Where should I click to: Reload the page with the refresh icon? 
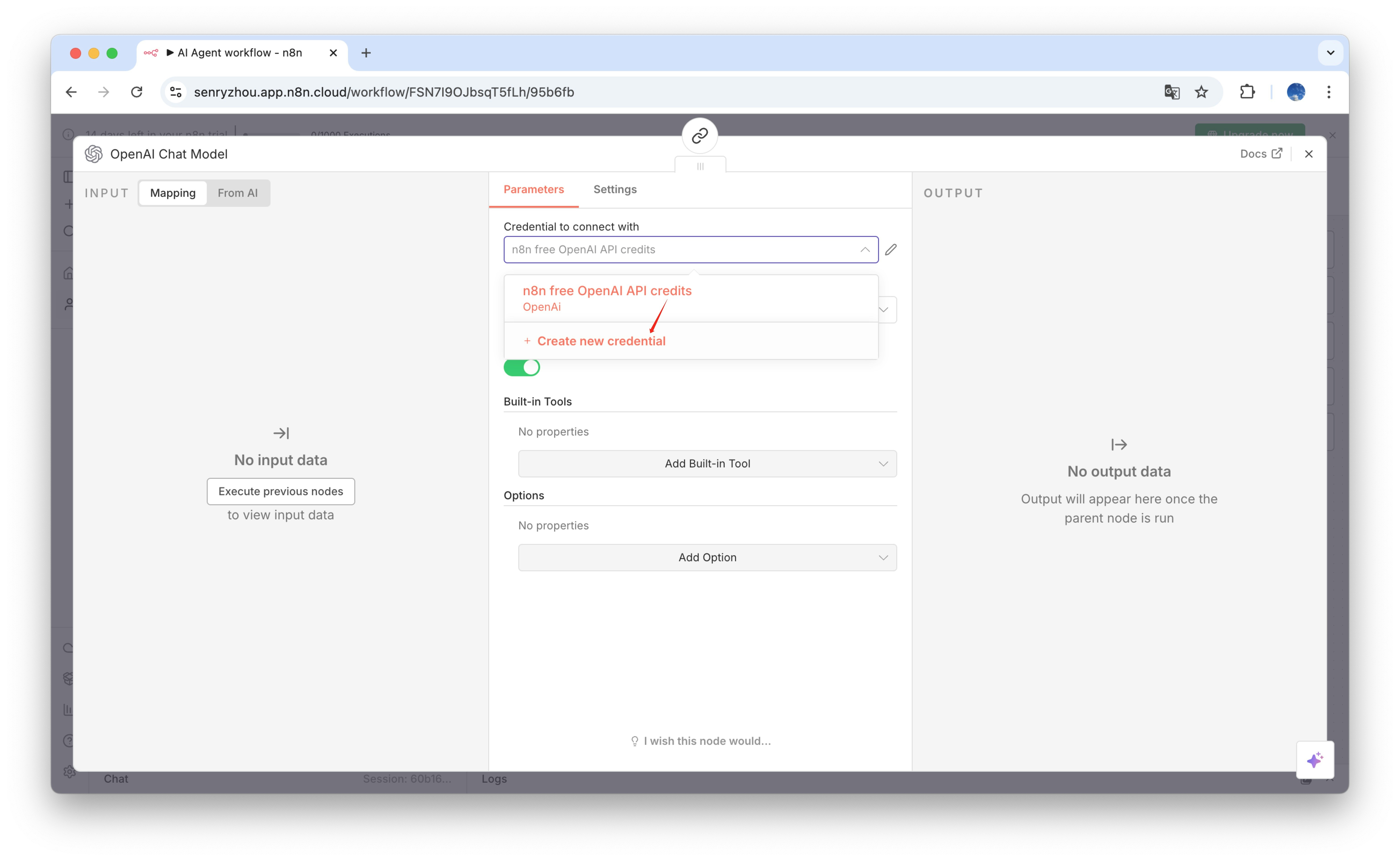pos(137,92)
